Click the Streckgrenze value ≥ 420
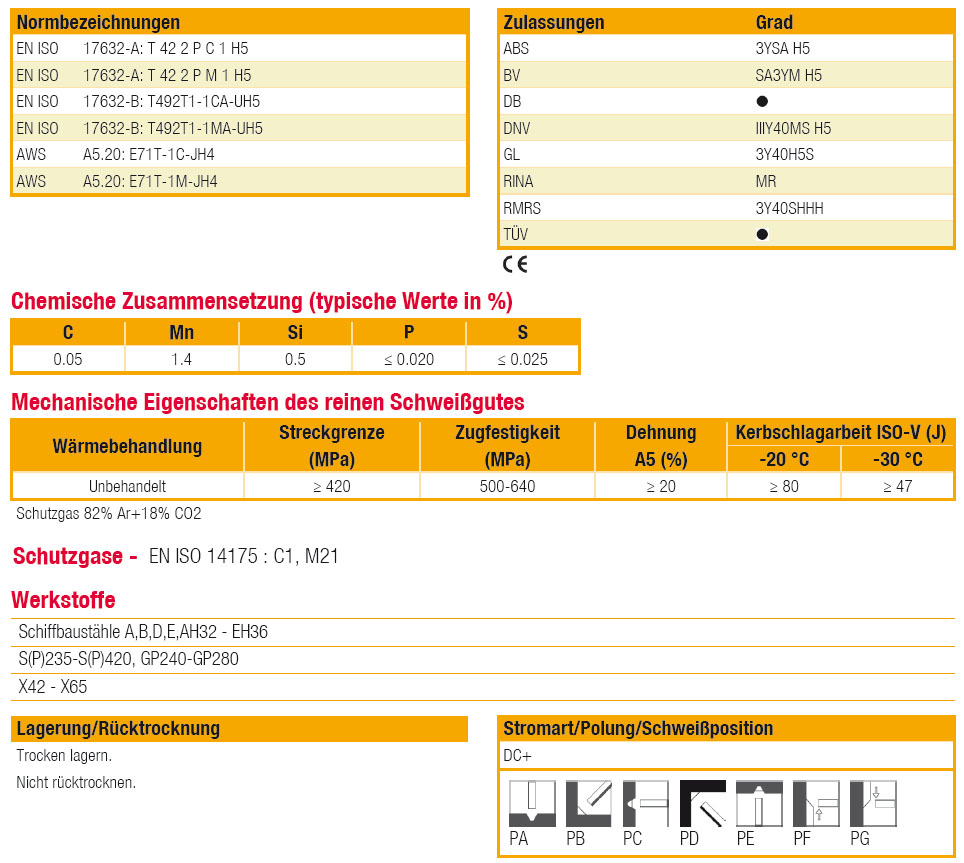 coord(331,486)
